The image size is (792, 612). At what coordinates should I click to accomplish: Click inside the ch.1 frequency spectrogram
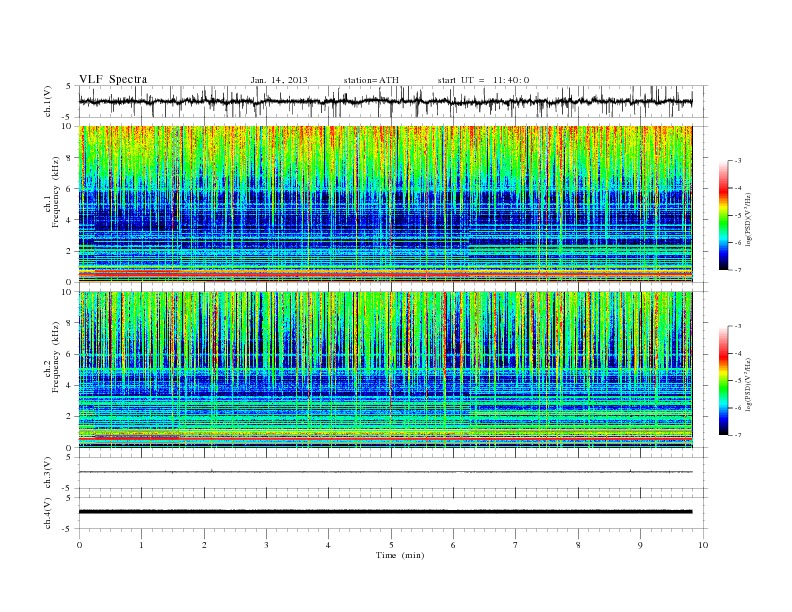coord(385,204)
